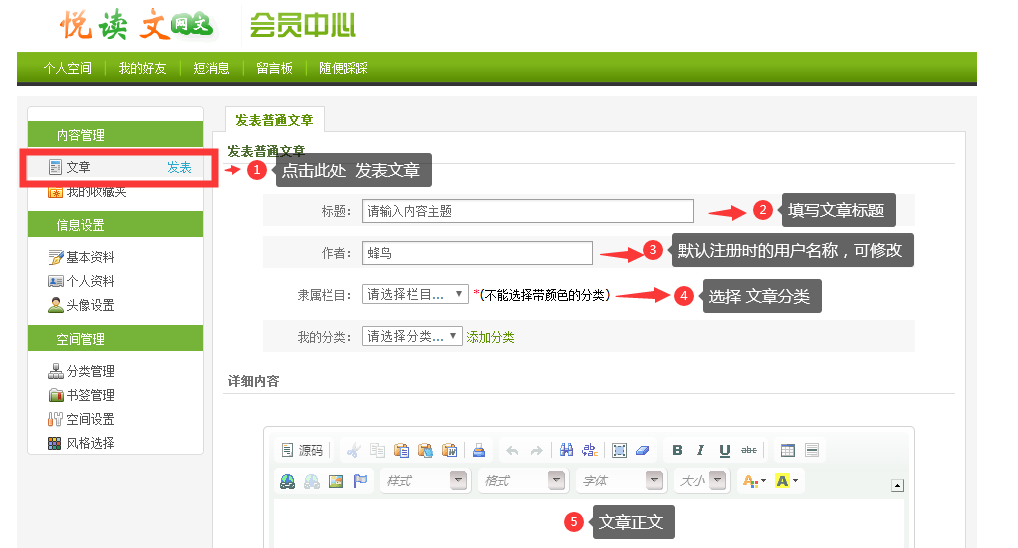
Task: Click the Print icon in the editor toolbar
Action: pyautogui.click(x=478, y=451)
